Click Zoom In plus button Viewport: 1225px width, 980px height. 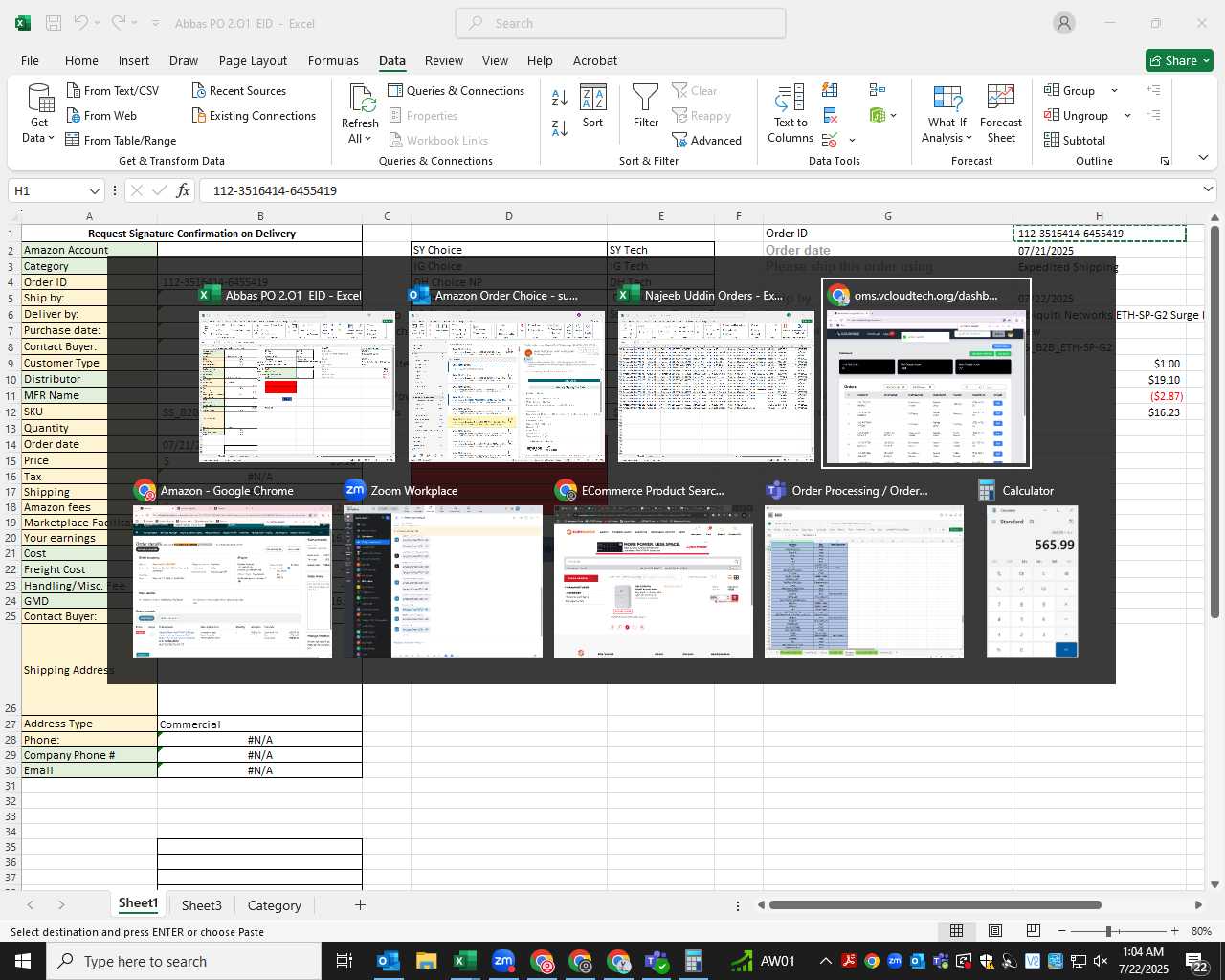(x=1174, y=931)
